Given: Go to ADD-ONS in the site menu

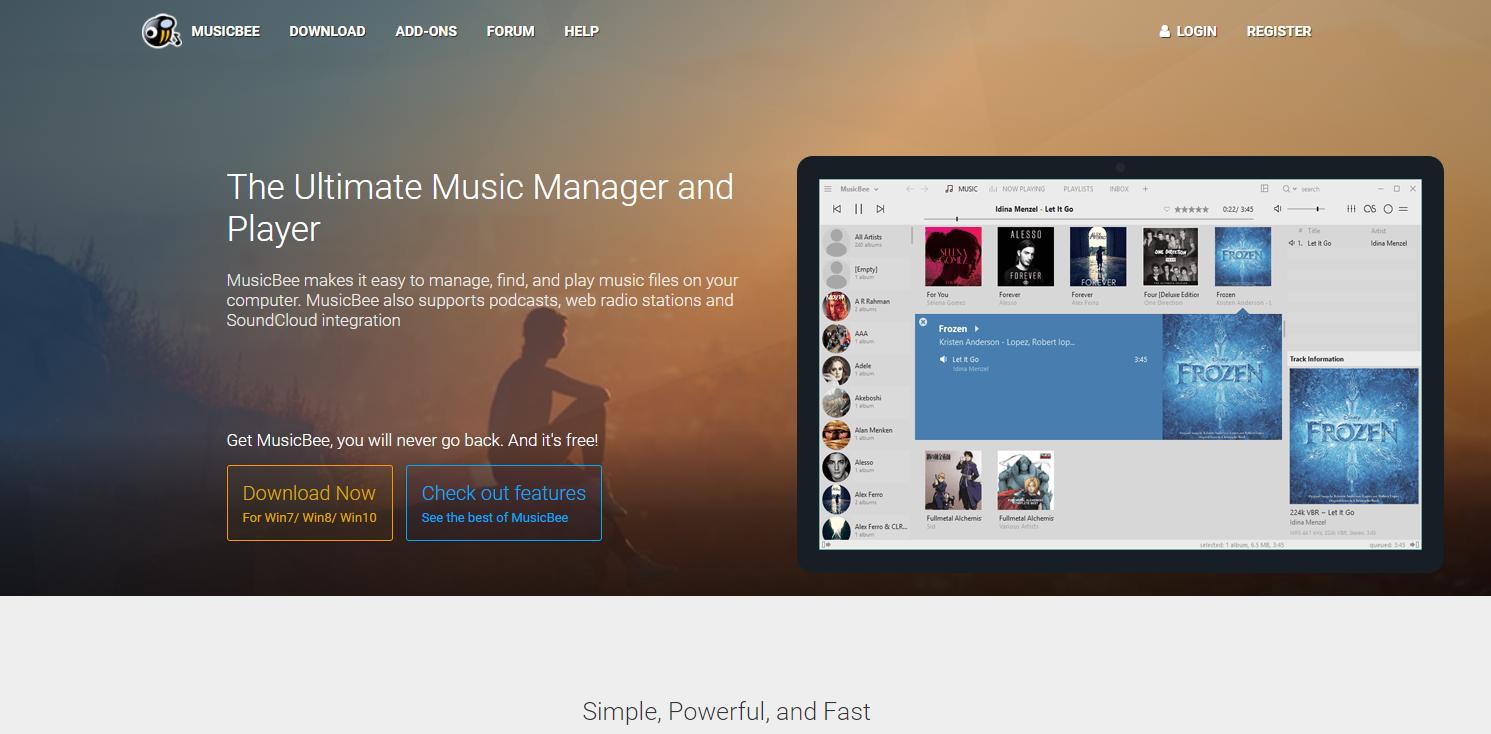Looking at the screenshot, I should 426,31.
